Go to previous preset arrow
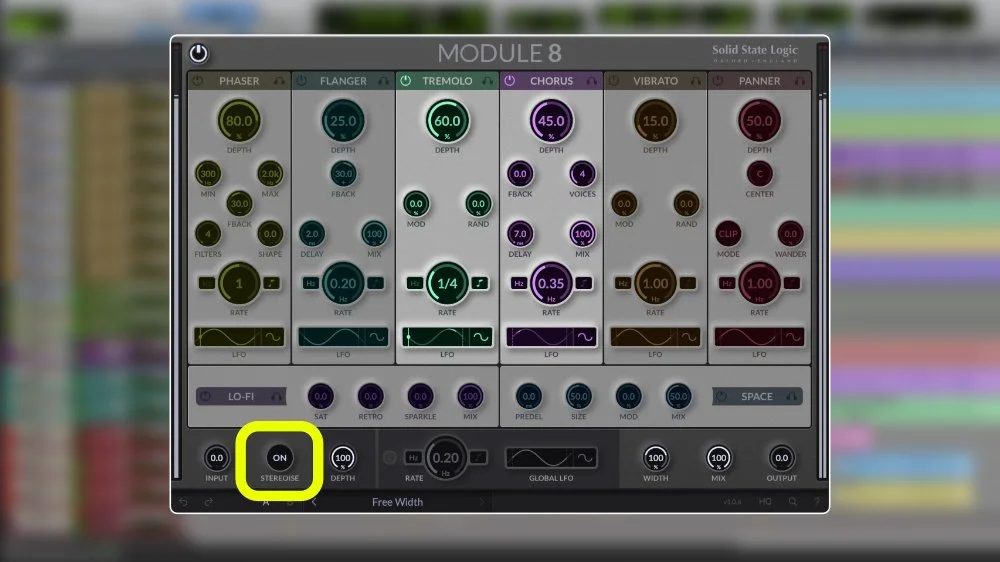This screenshot has height=562, width=1000. click(x=314, y=502)
